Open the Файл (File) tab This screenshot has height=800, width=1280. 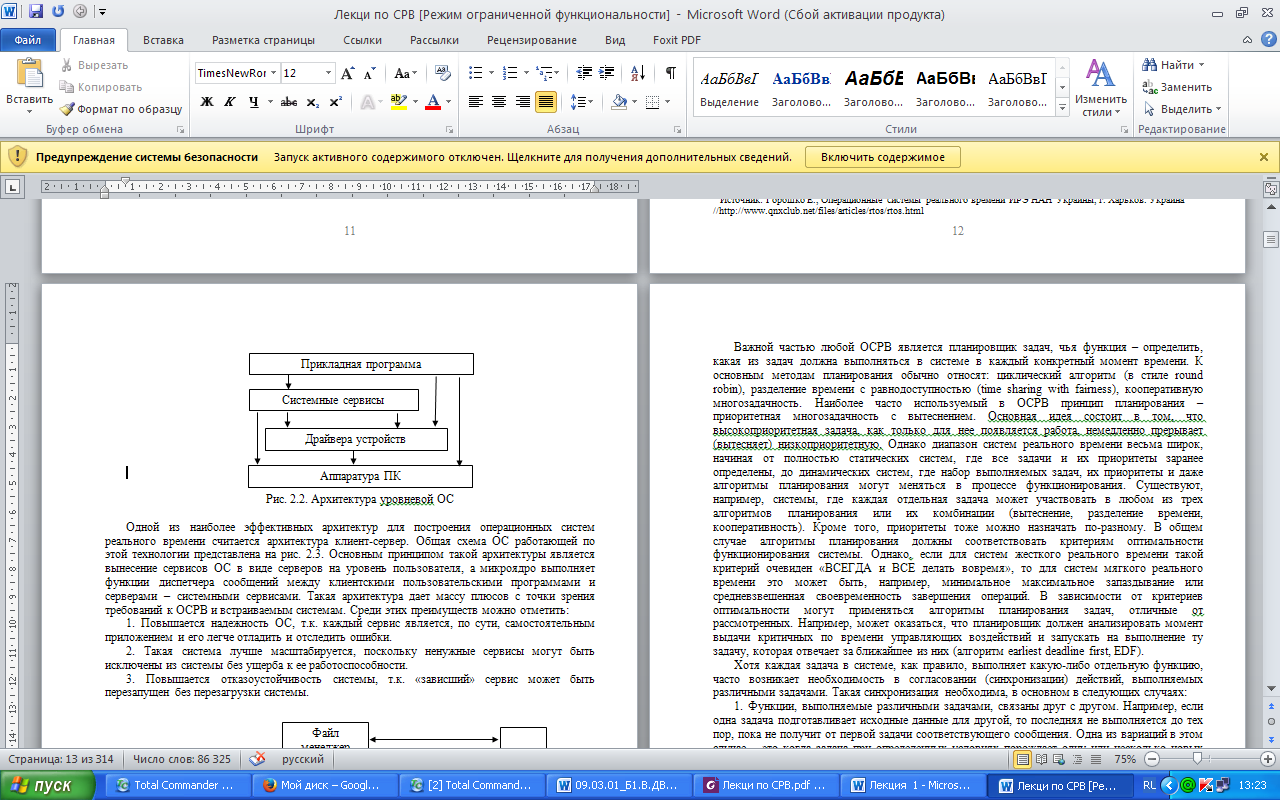tap(28, 40)
